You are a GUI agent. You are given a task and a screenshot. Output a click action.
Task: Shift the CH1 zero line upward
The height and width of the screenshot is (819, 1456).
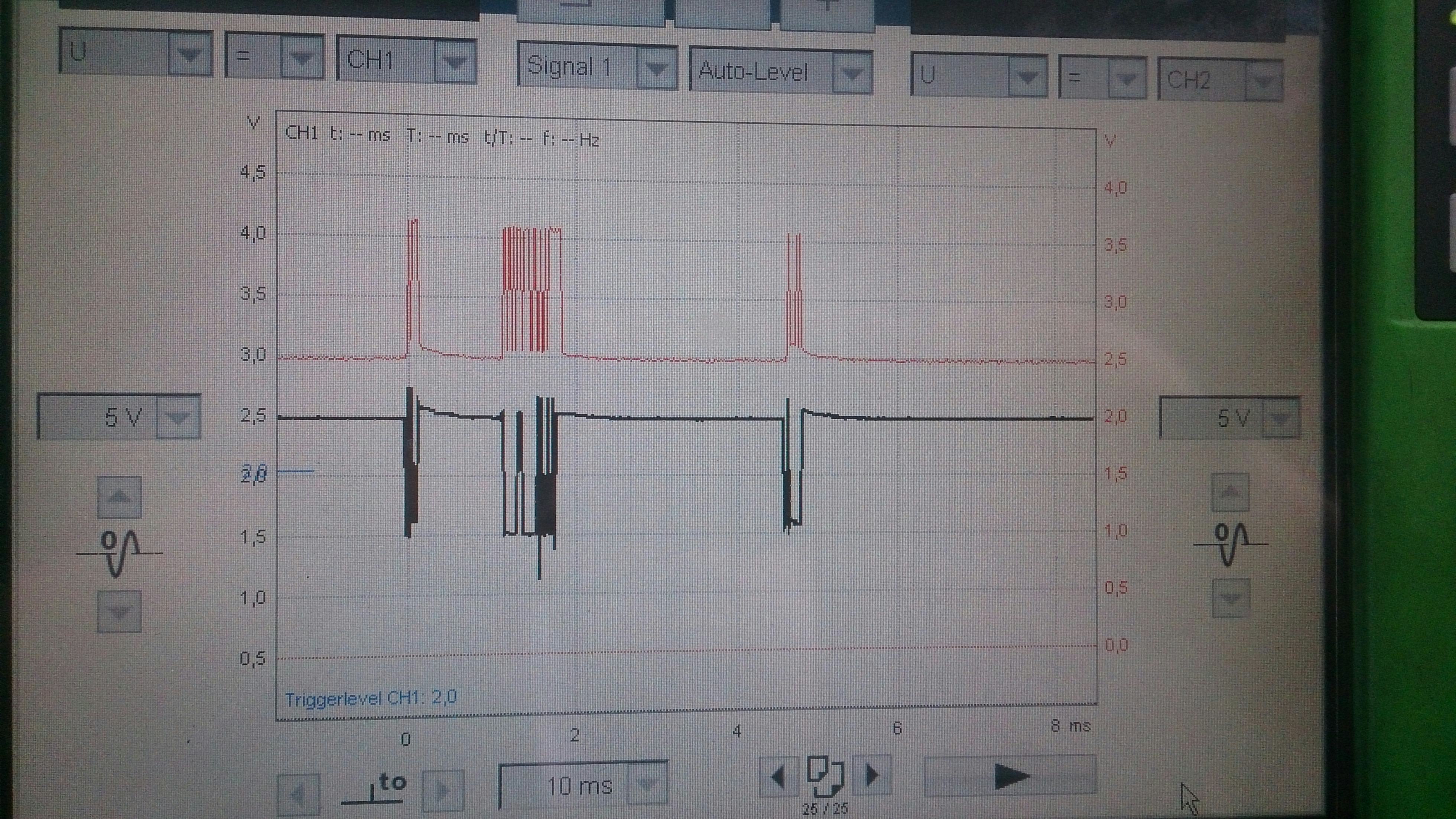click(119, 498)
